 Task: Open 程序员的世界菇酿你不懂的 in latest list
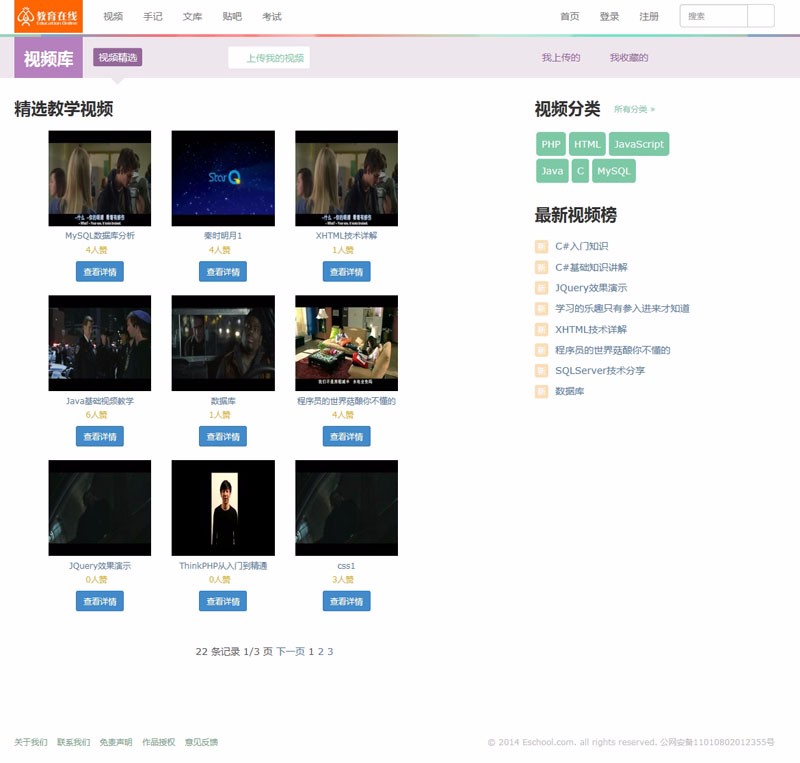click(613, 350)
